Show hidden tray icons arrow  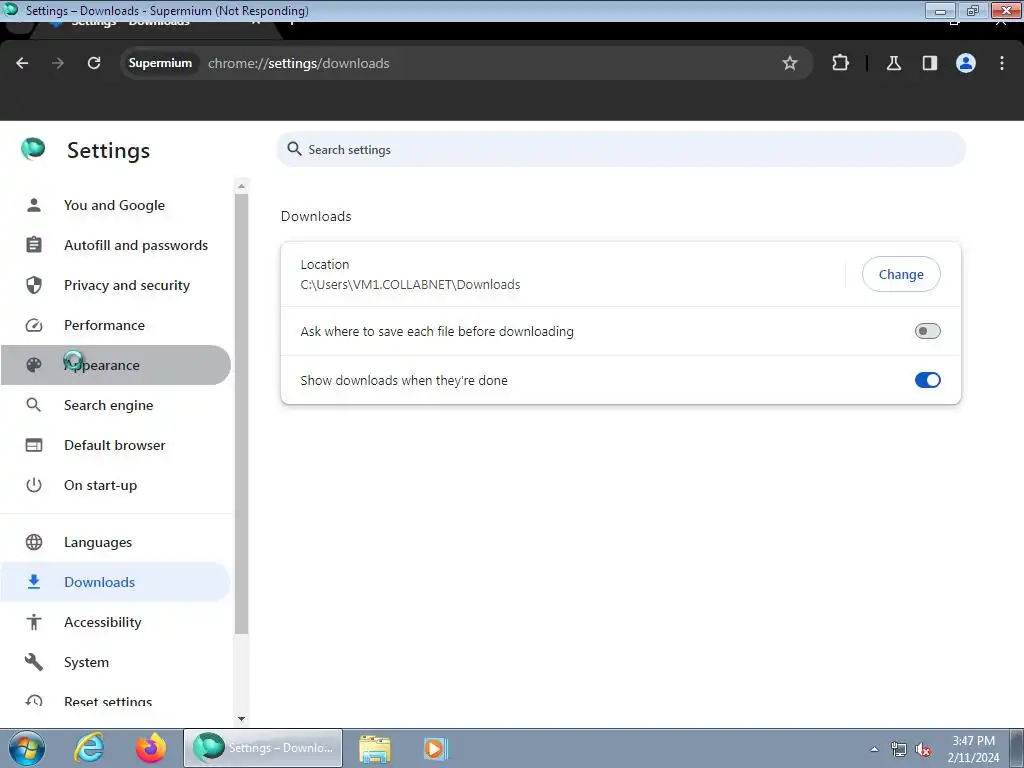coord(874,749)
